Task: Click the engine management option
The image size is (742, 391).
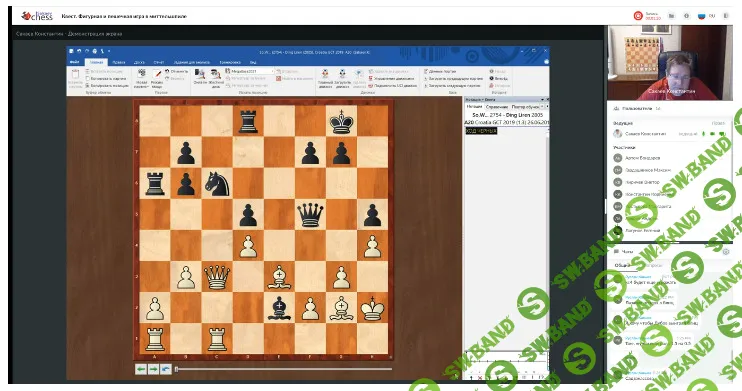Action: coord(391,79)
